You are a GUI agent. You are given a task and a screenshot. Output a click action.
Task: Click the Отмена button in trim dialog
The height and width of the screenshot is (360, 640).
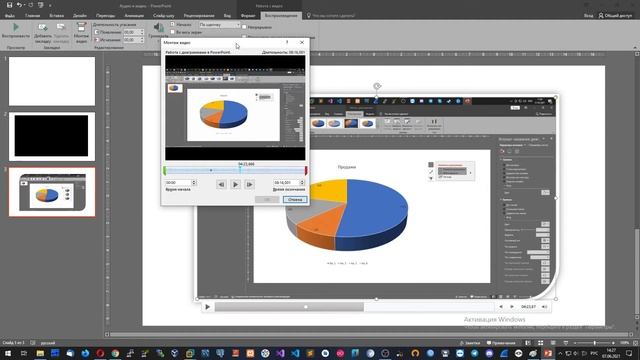click(295, 199)
